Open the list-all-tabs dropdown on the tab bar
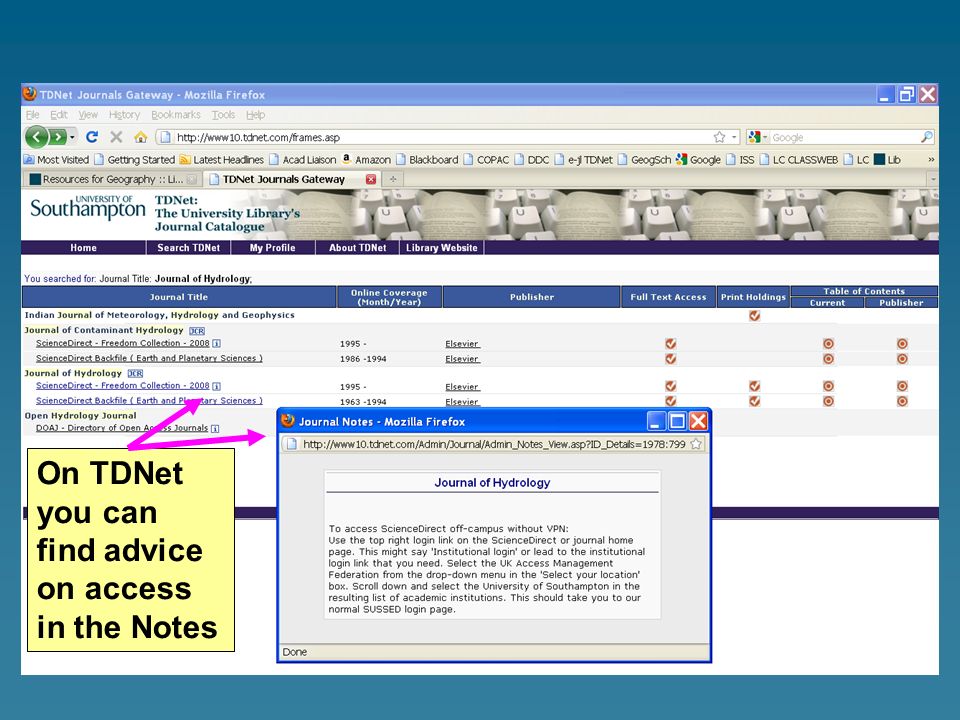960x720 pixels. 933,179
